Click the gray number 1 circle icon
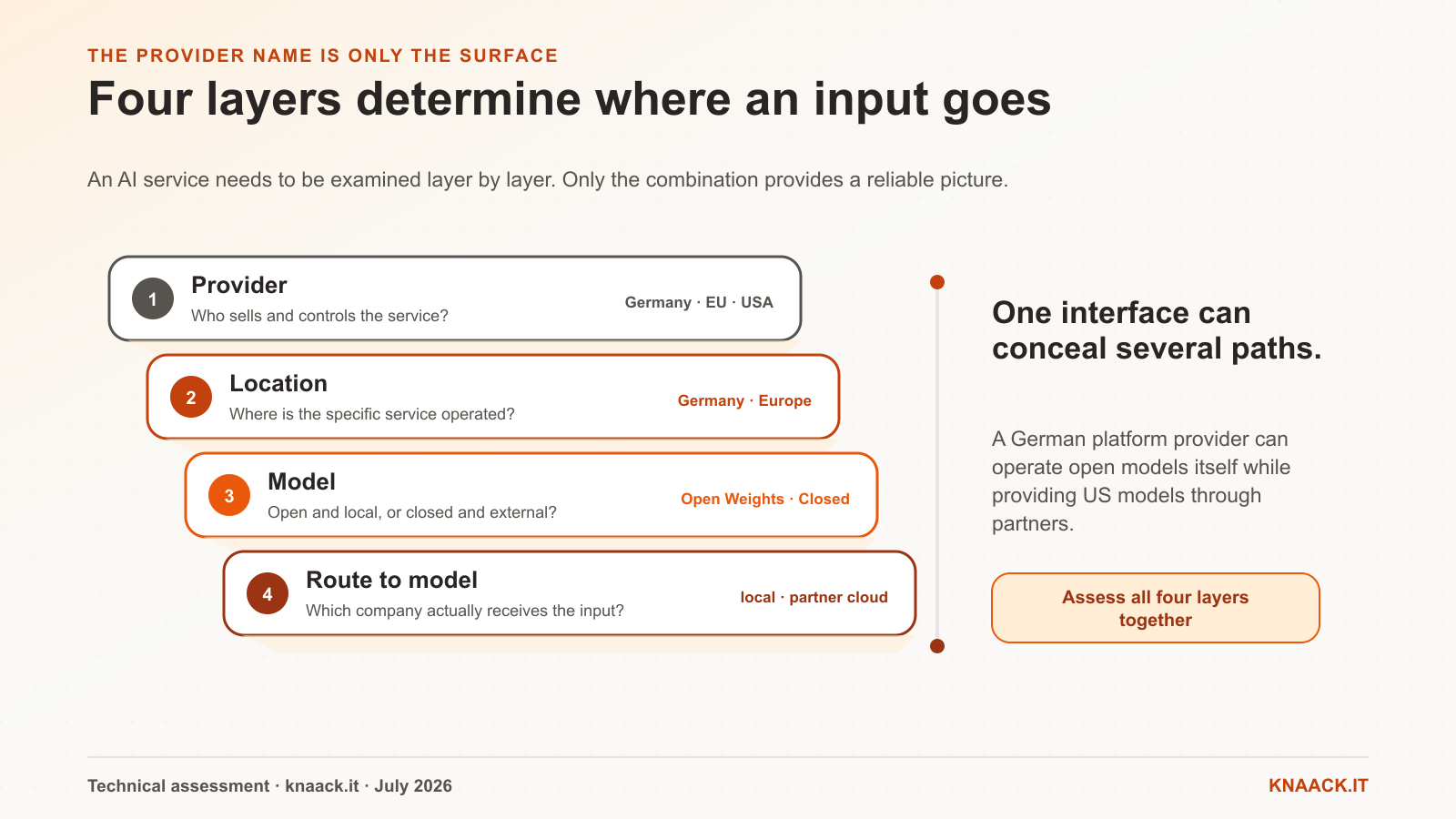Image resolution: width=1456 pixels, height=819 pixels. pos(153,298)
